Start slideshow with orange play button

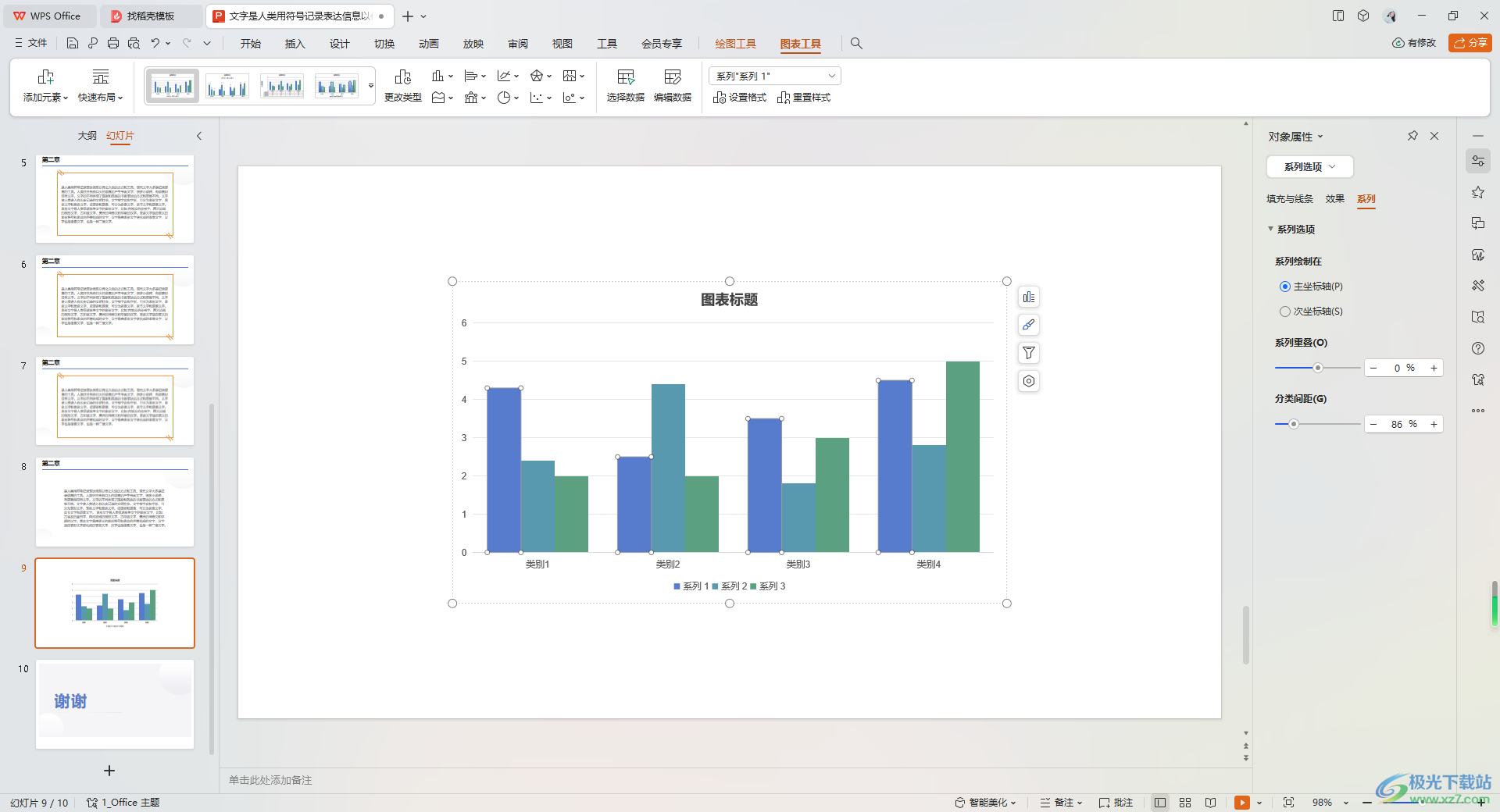(x=1242, y=803)
